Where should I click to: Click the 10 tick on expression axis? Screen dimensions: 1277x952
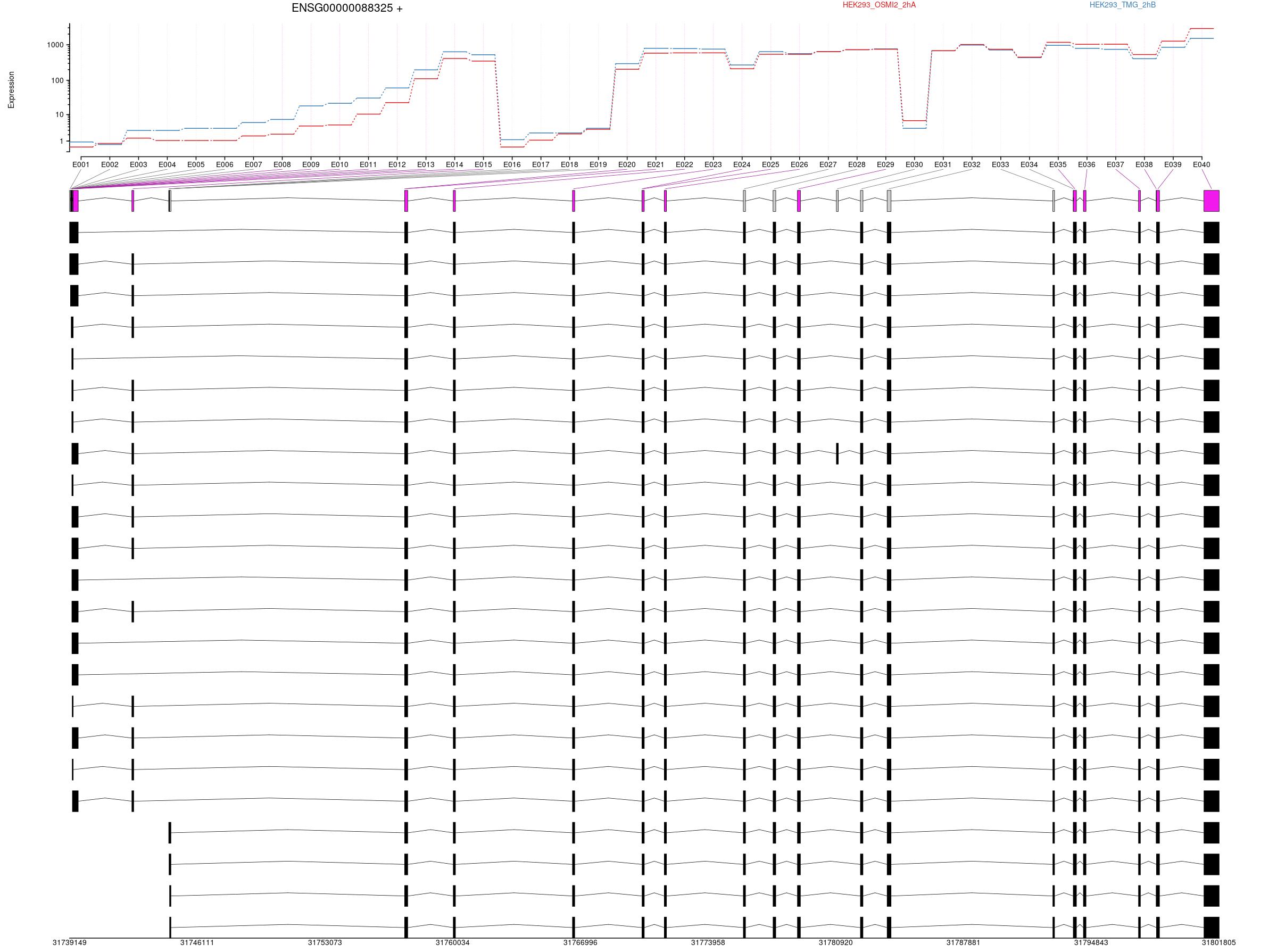60,115
